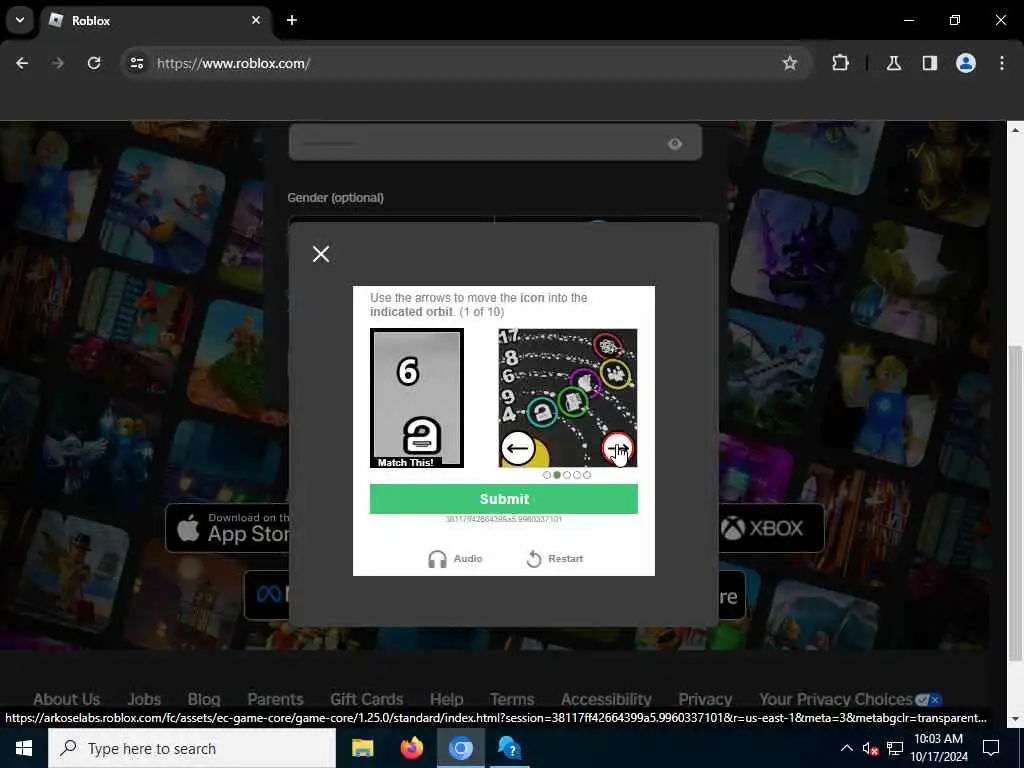Click the network tray icon
The image size is (1024, 768).
tap(895, 748)
